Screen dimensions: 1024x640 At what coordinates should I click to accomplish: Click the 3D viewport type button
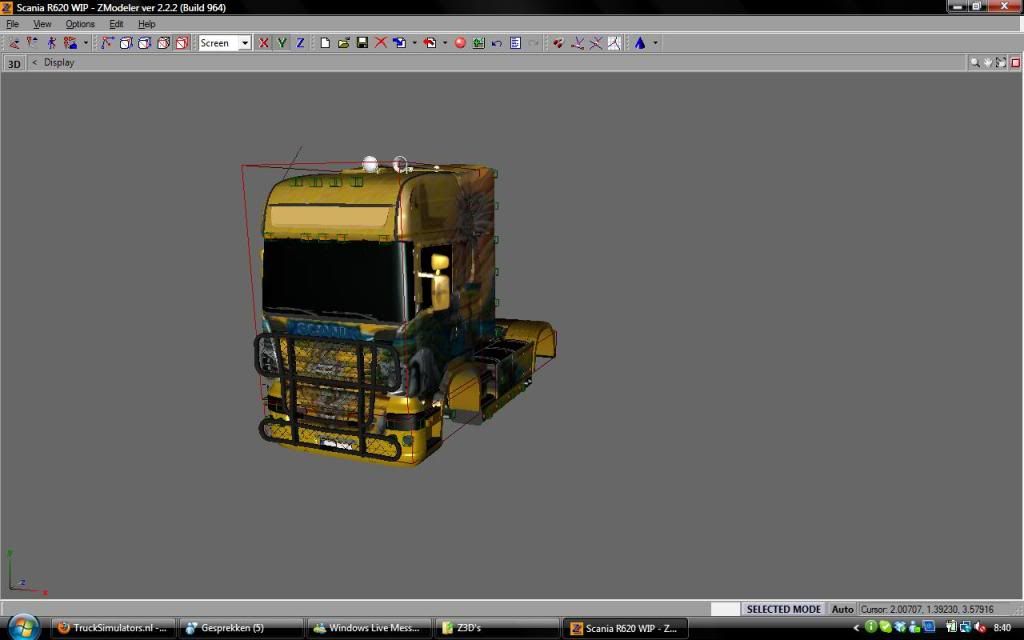tap(14, 63)
